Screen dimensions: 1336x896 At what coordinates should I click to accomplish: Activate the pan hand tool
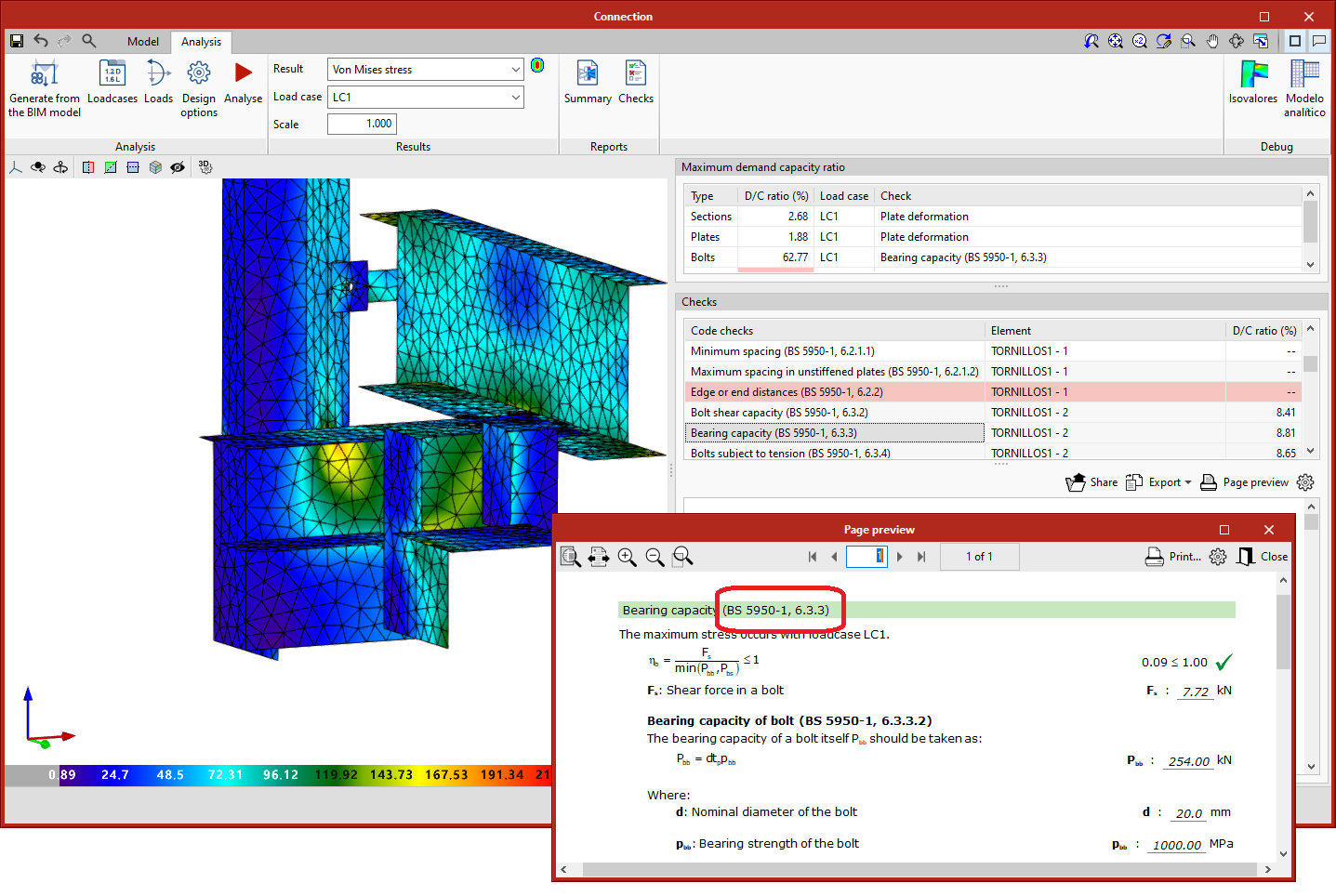pos(1212,41)
